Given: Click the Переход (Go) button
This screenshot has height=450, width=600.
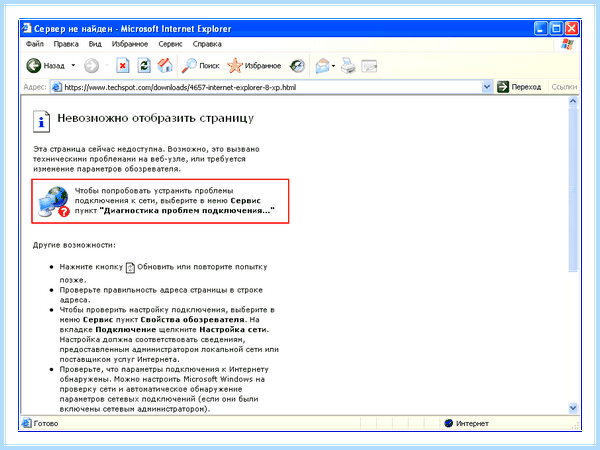Looking at the screenshot, I should pyautogui.click(x=519, y=87).
